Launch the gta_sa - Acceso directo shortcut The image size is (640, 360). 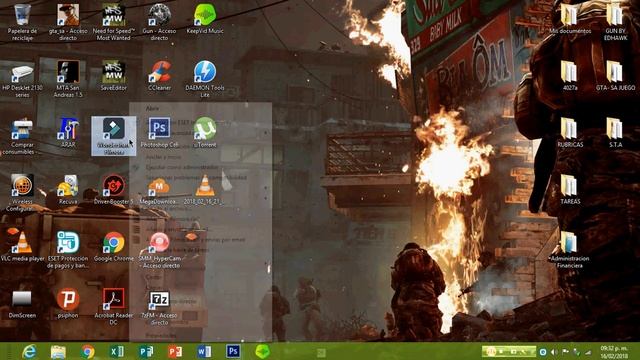pos(68,22)
